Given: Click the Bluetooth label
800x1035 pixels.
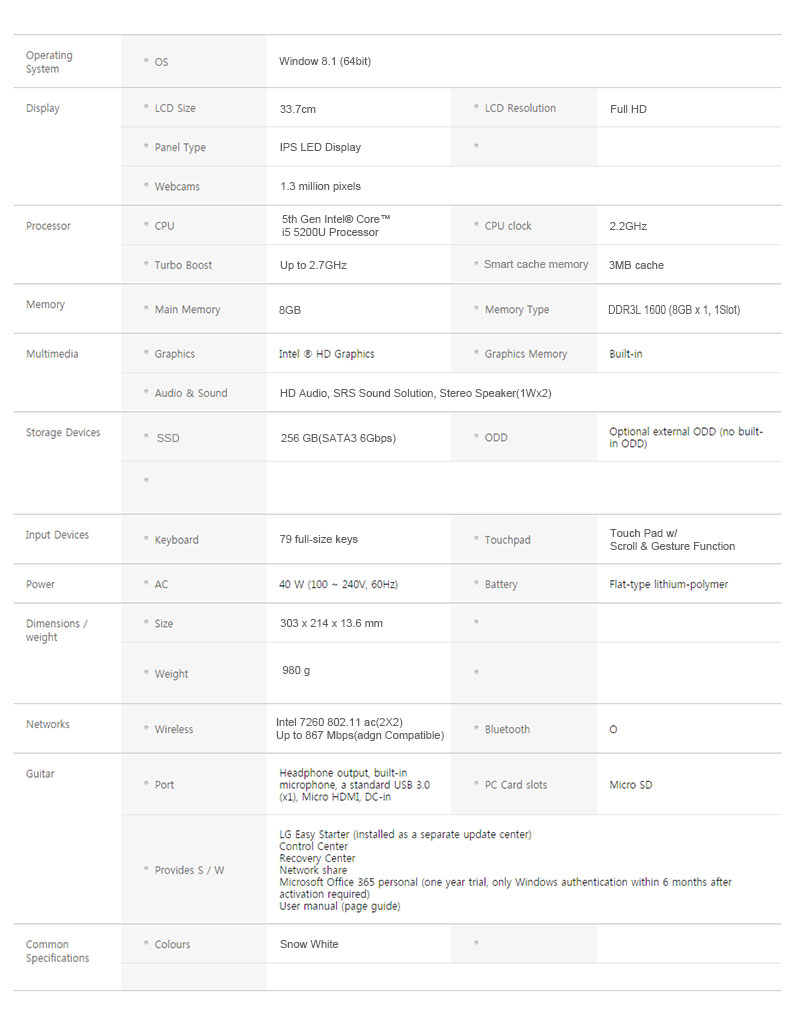Looking at the screenshot, I should [x=507, y=729].
